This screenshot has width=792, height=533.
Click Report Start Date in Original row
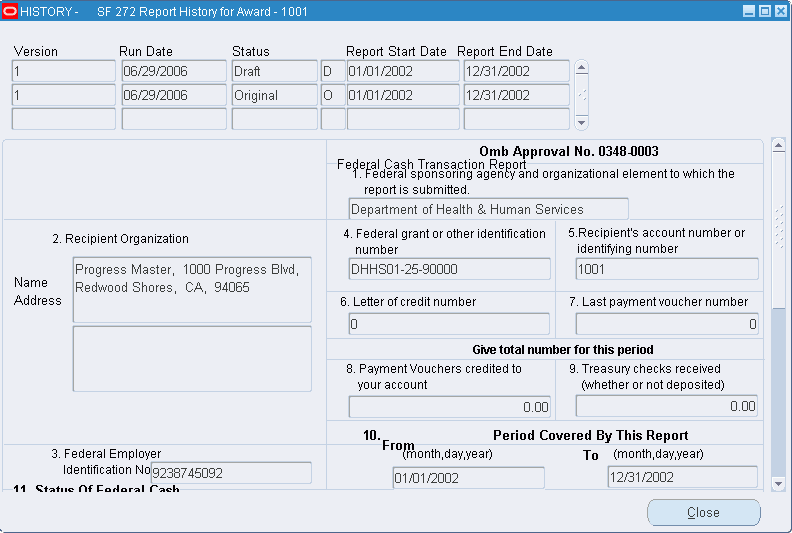tap(403, 95)
